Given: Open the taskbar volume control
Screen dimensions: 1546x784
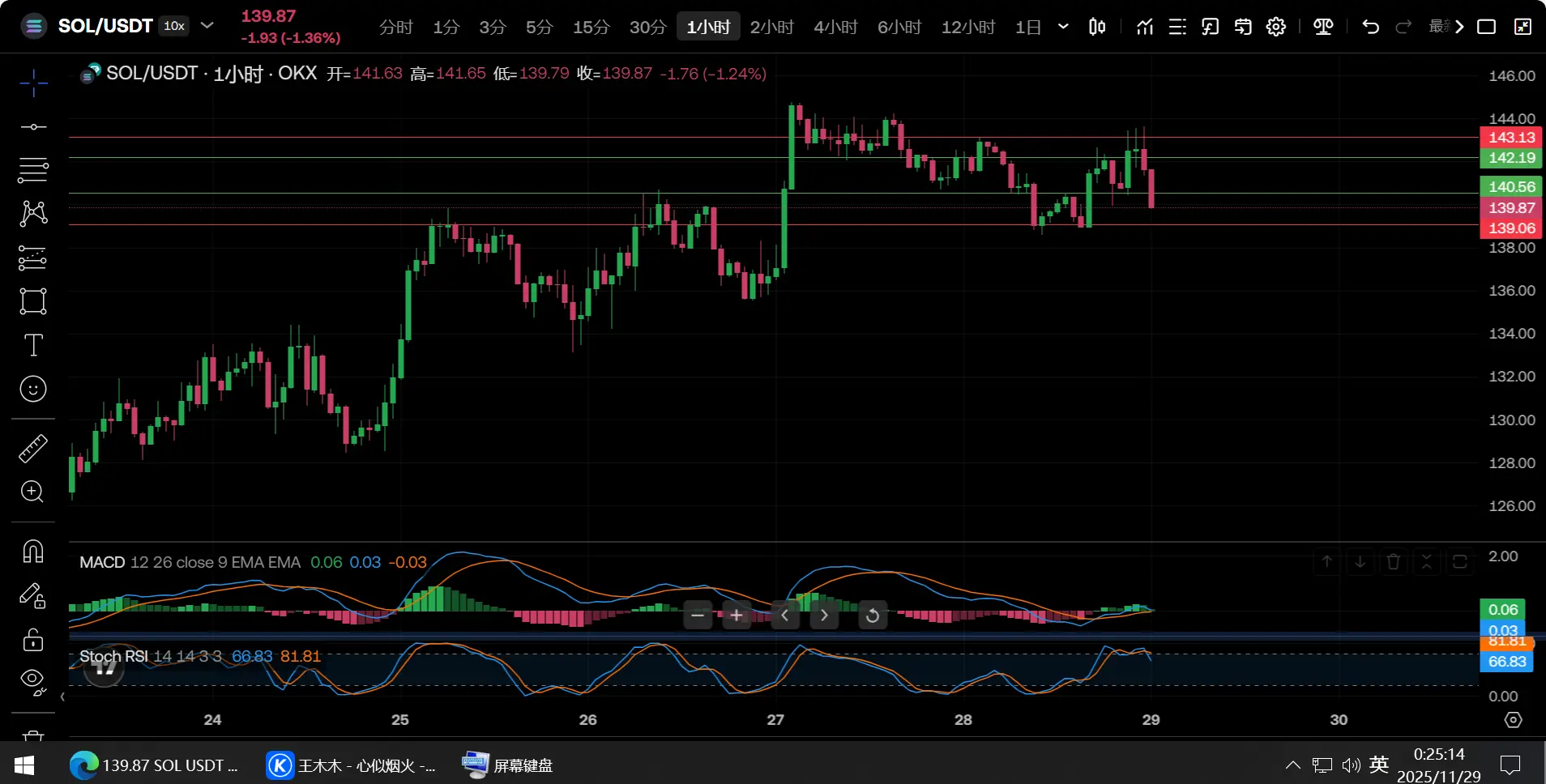Looking at the screenshot, I should (1350, 765).
